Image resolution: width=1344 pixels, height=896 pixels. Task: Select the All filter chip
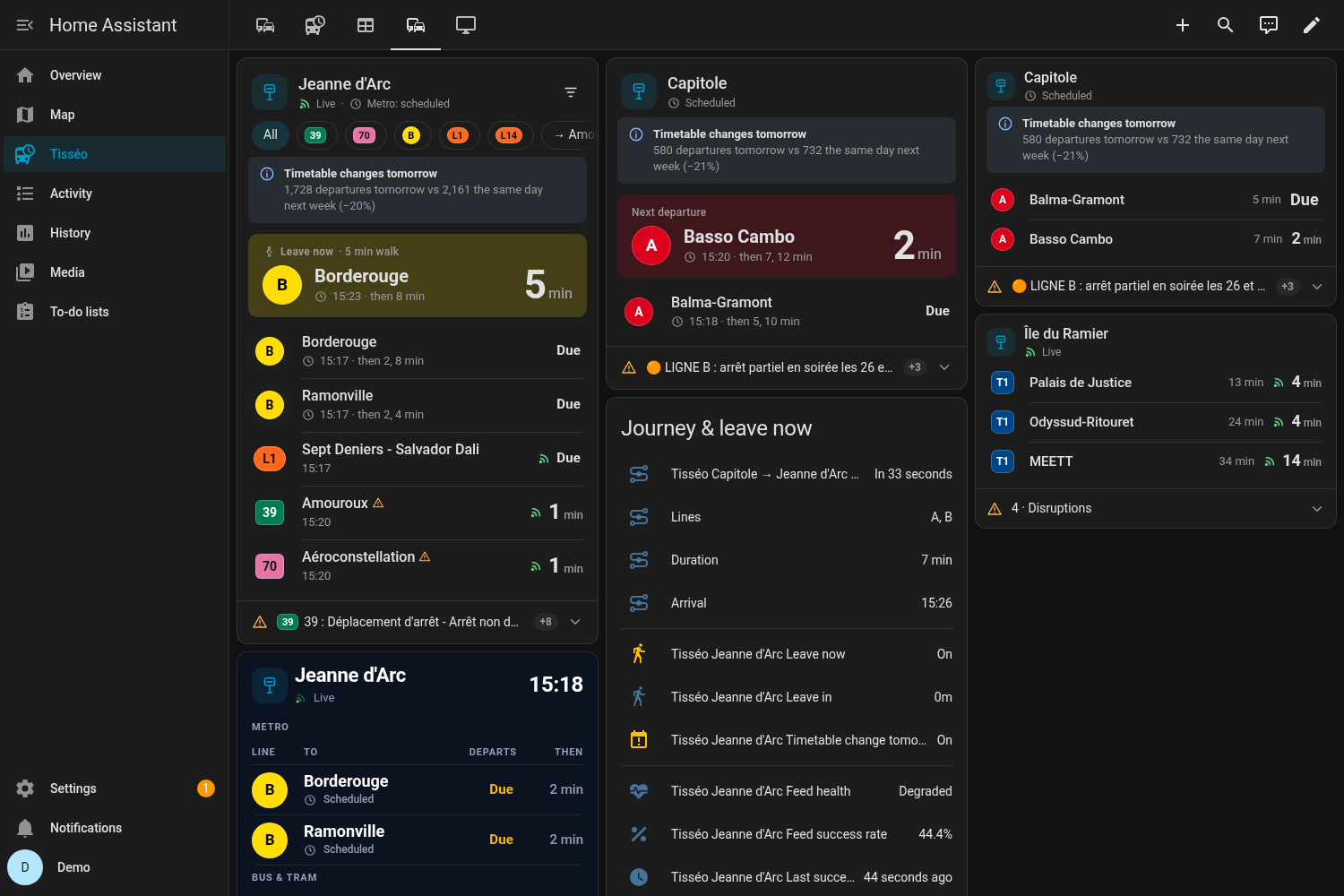coord(271,135)
